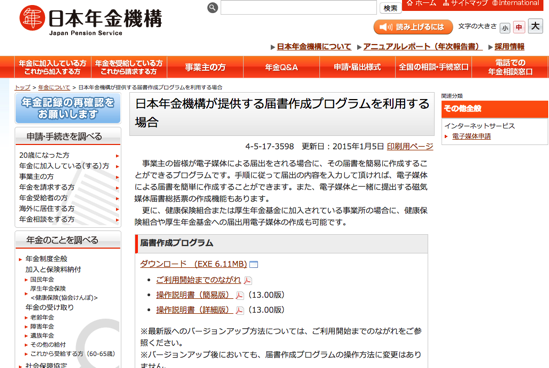Click the 読み上げるには speaker button
This screenshot has width=549, height=368.
tap(413, 27)
